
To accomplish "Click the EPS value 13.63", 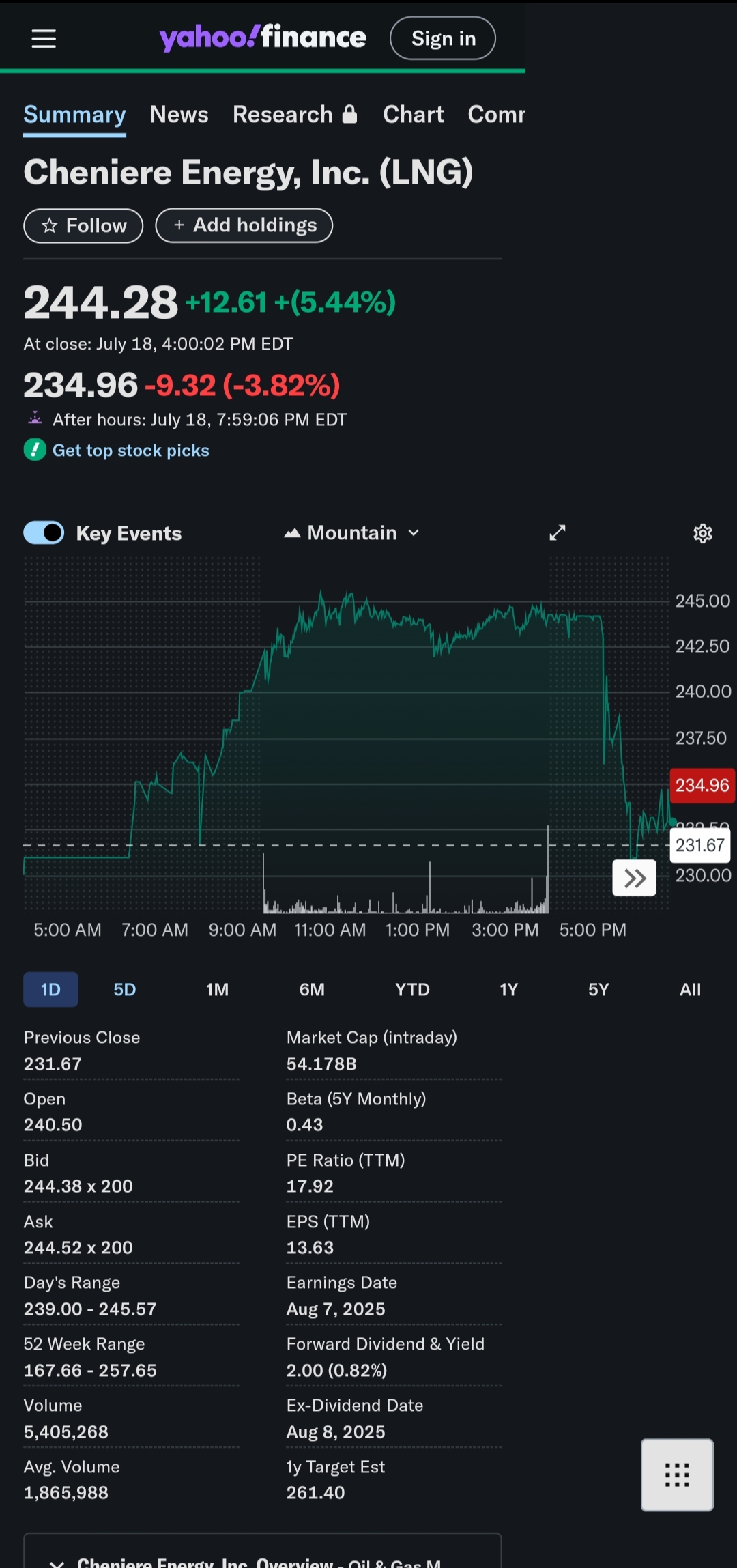I will tap(310, 1247).
